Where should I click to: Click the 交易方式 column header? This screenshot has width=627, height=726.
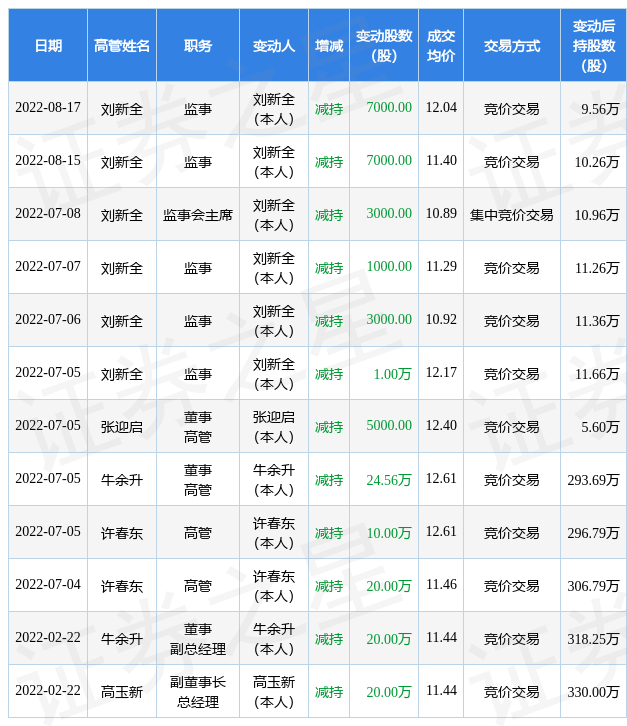coord(512,46)
